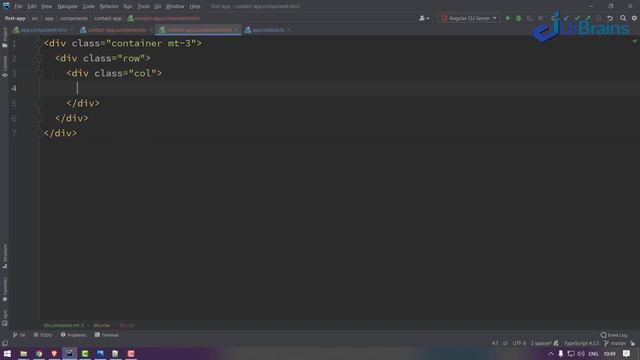Click the volume icon in system tray
This screenshot has height=360, width=640.
580,353
